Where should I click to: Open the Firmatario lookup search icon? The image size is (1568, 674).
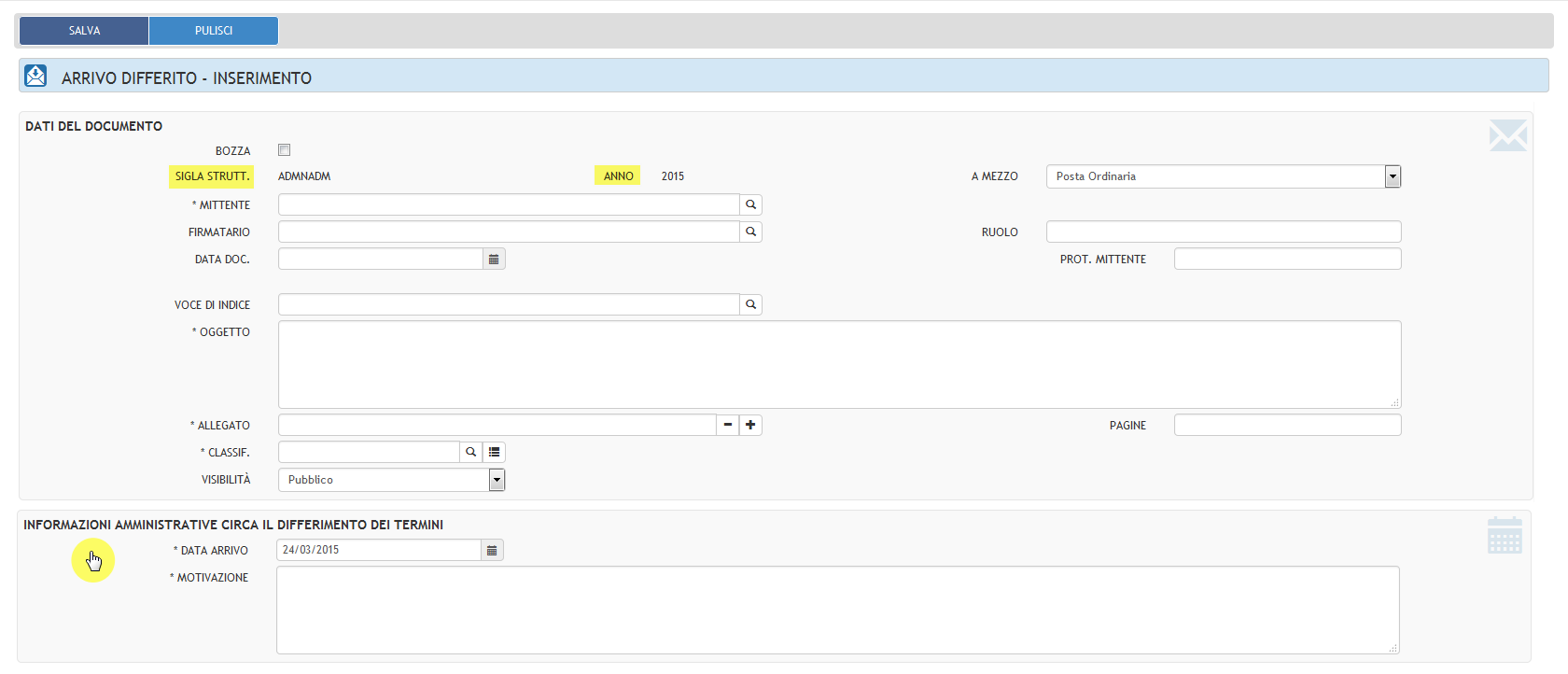tap(750, 232)
